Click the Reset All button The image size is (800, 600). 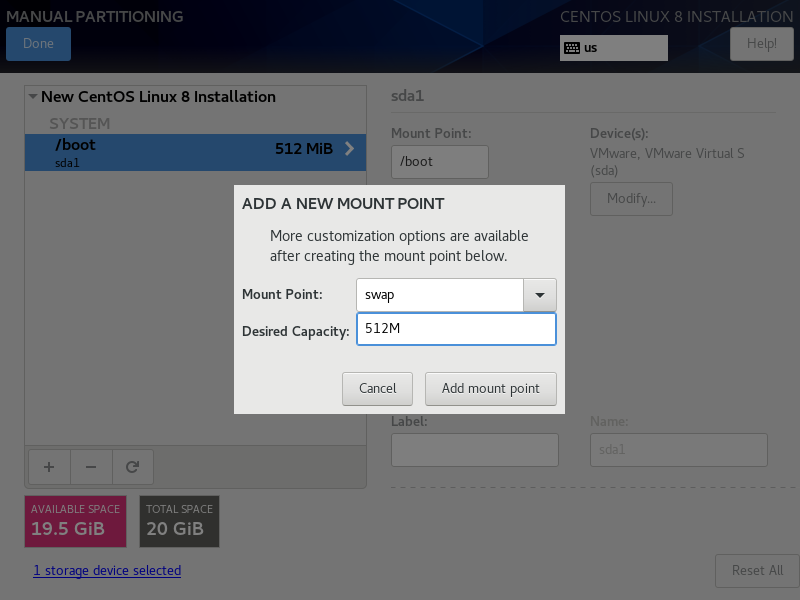(757, 571)
